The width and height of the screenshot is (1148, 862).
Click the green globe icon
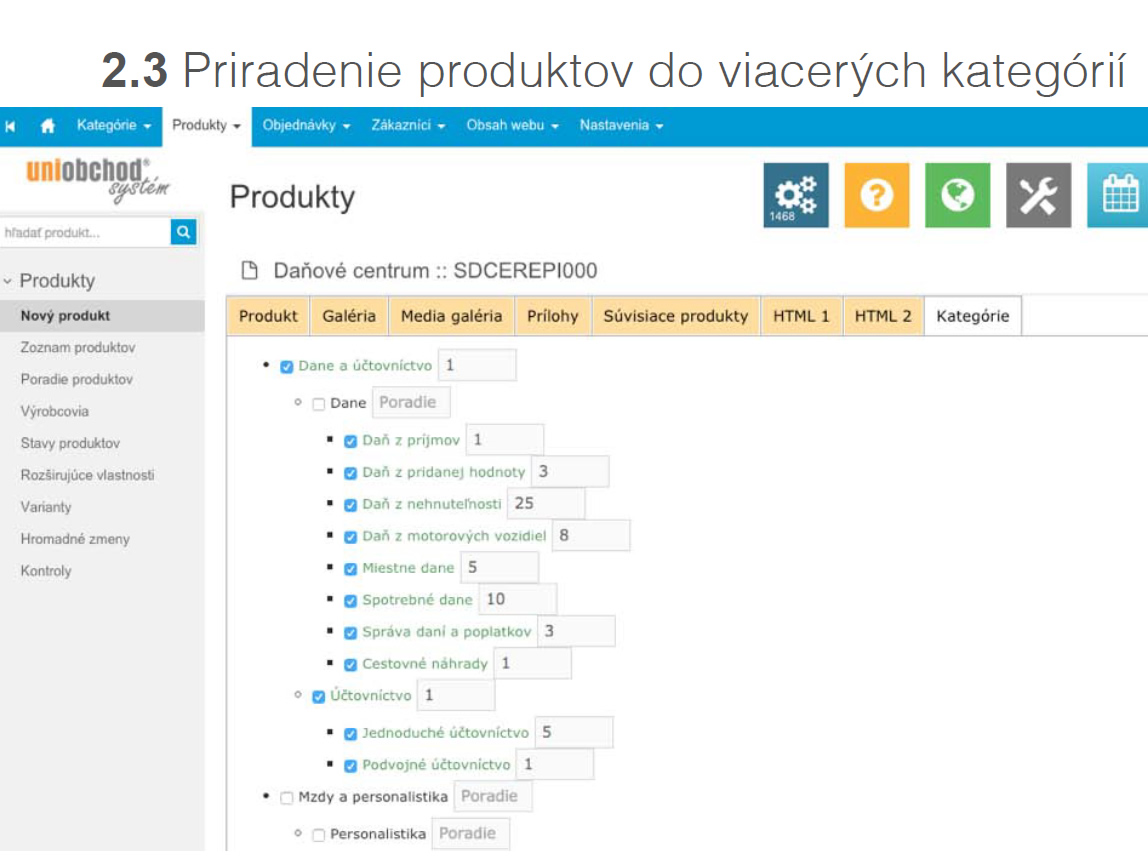click(x=957, y=195)
